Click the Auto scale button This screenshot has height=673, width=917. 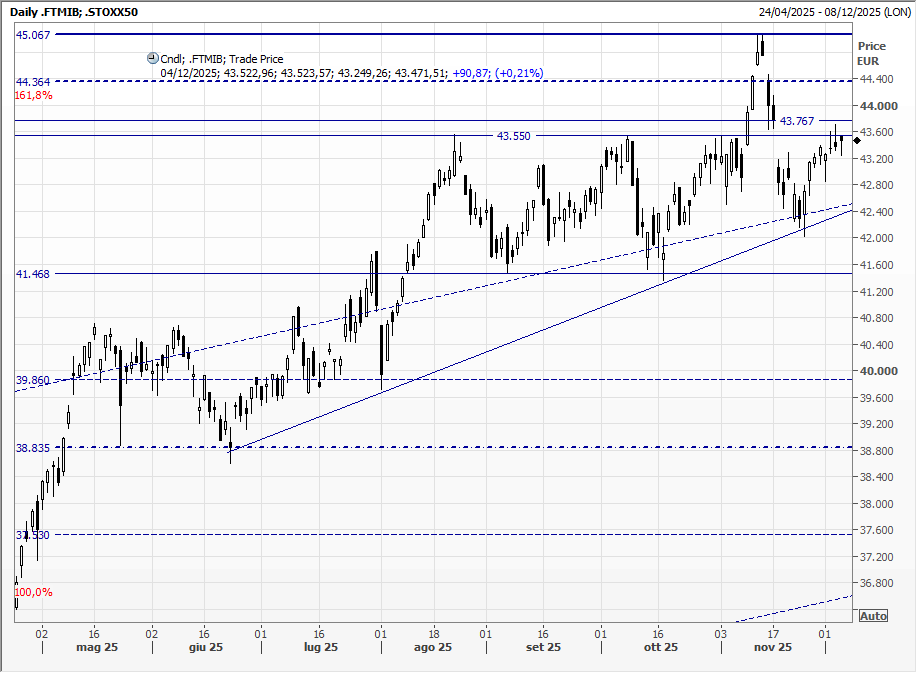872,616
